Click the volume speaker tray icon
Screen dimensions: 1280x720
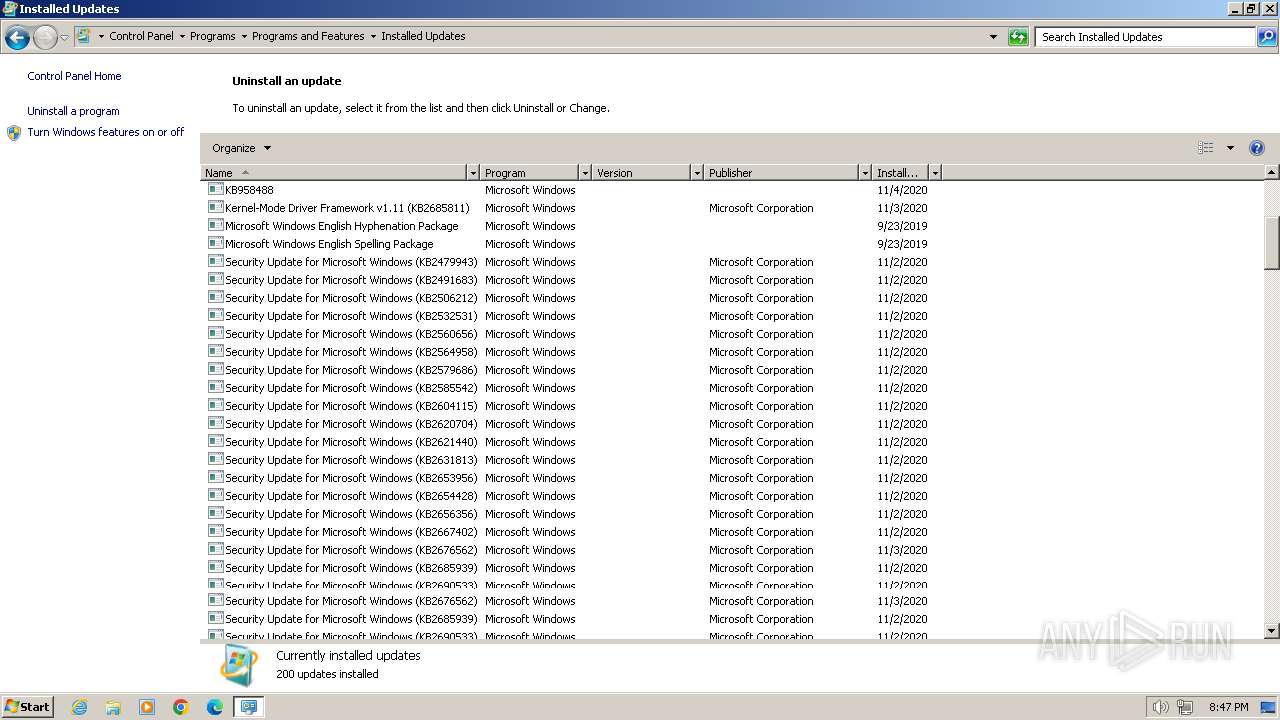1160,707
